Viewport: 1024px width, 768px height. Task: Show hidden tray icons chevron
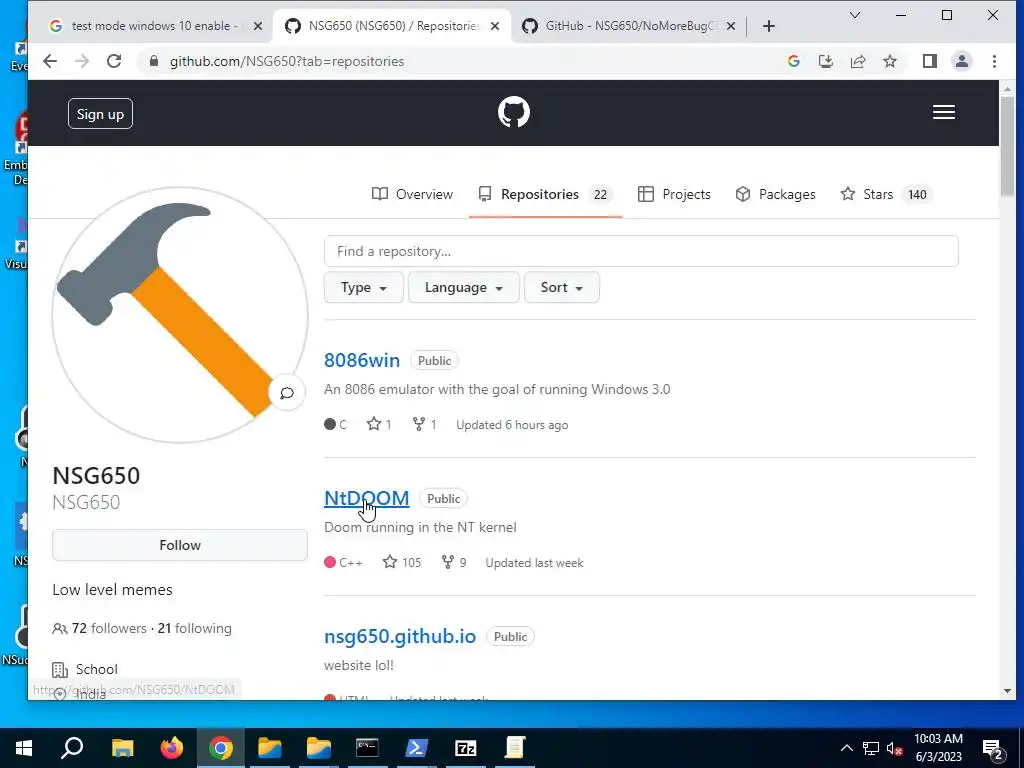click(x=846, y=748)
